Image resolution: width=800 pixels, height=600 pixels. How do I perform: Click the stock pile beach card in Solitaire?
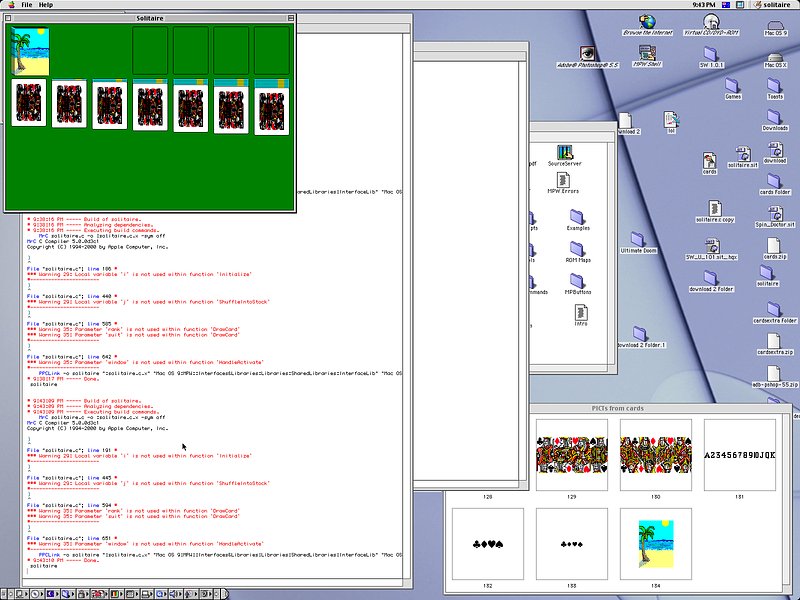point(29,51)
